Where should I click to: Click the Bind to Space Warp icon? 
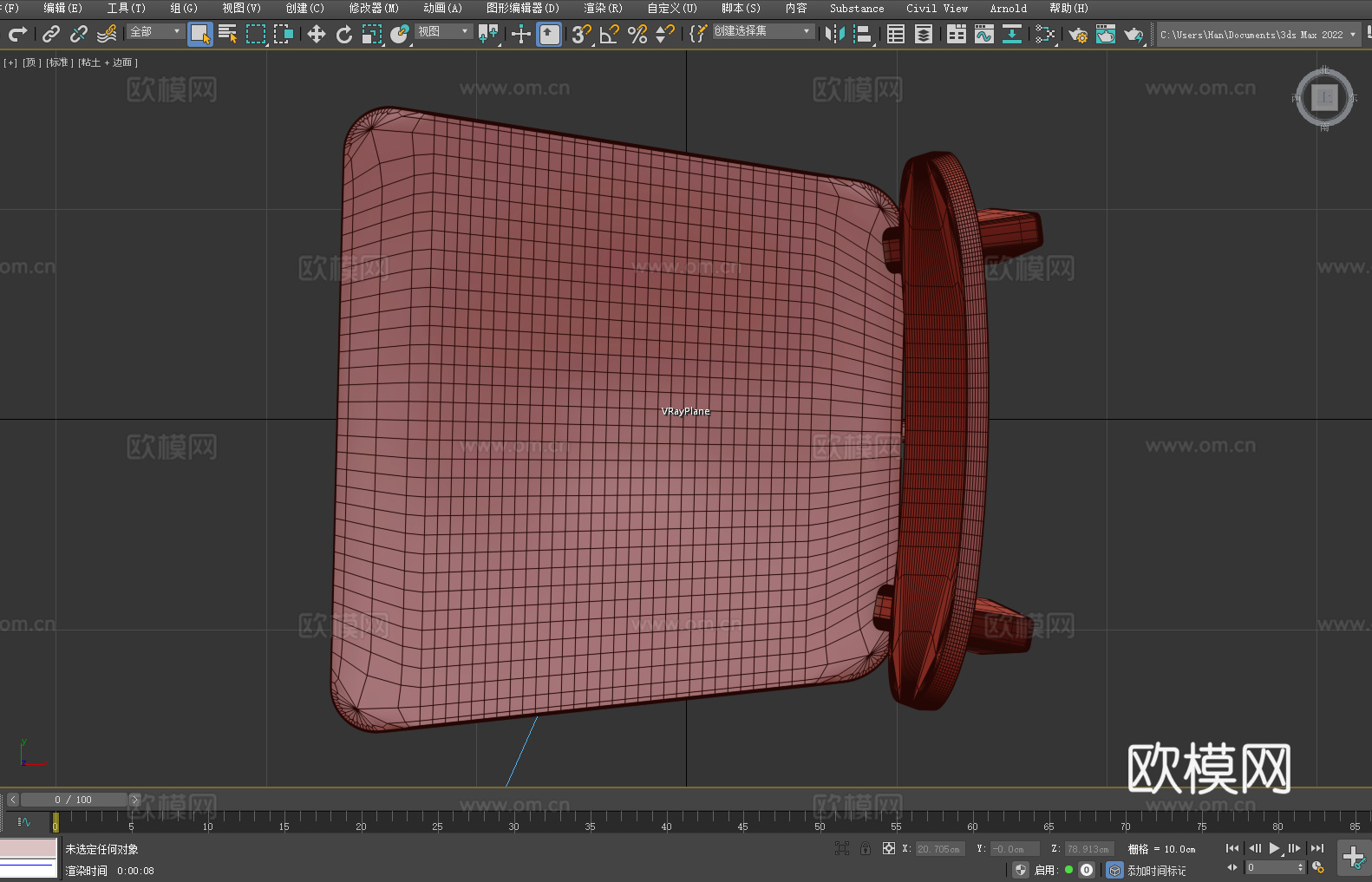(x=107, y=34)
